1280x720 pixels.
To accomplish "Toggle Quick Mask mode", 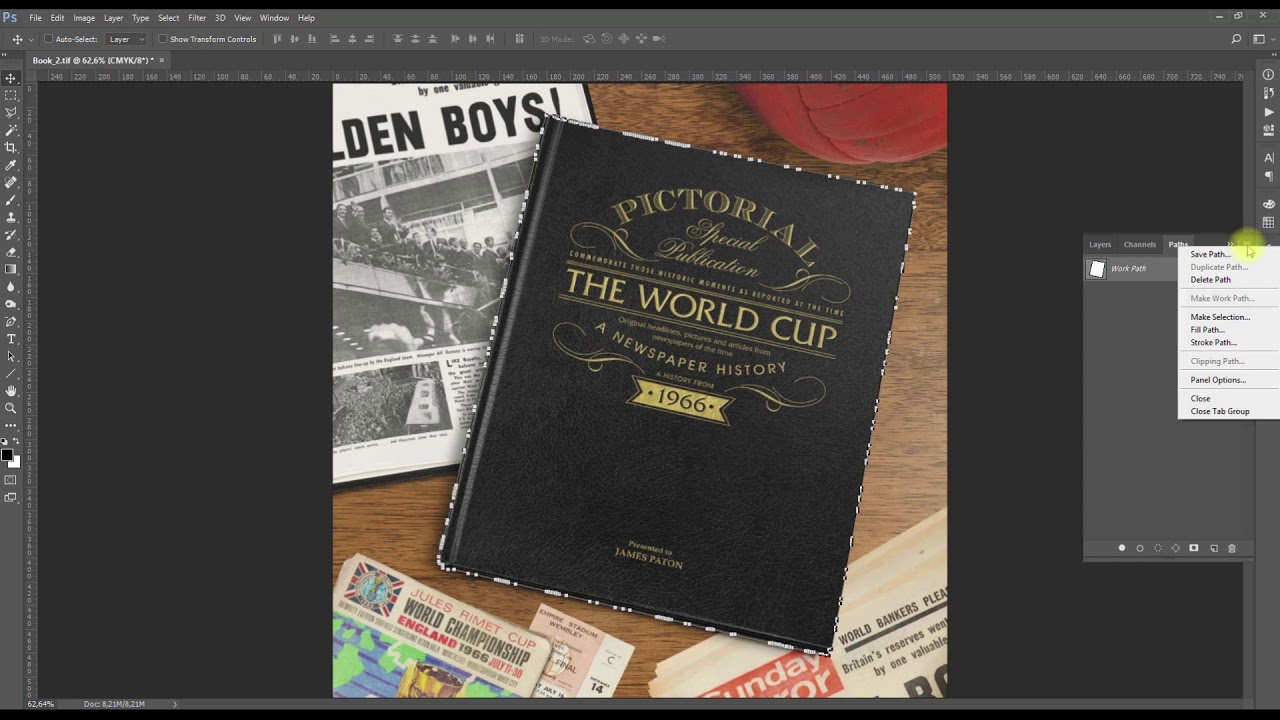I will [x=11, y=480].
